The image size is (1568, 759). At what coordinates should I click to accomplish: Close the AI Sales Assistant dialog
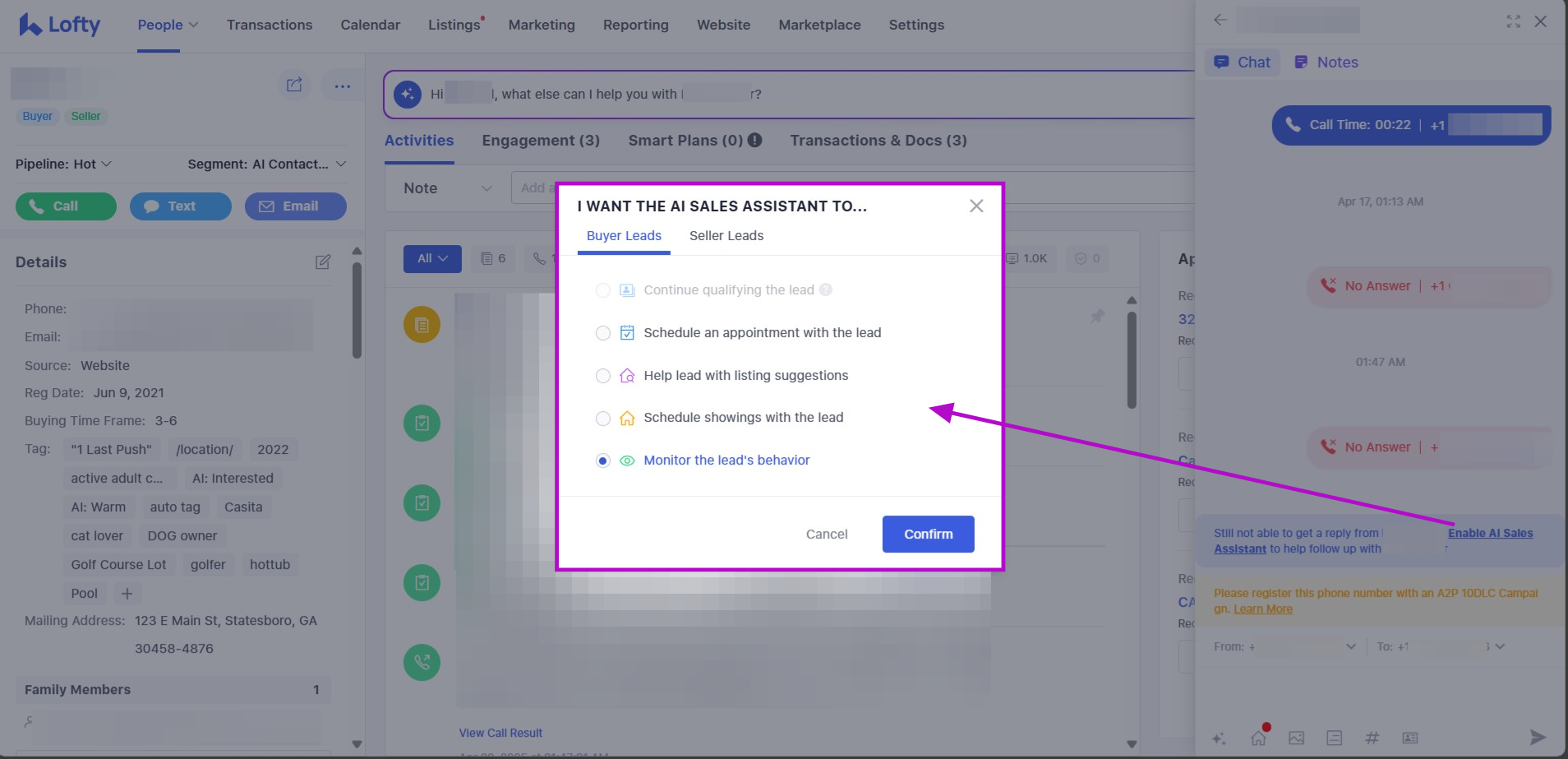coord(975,206)
